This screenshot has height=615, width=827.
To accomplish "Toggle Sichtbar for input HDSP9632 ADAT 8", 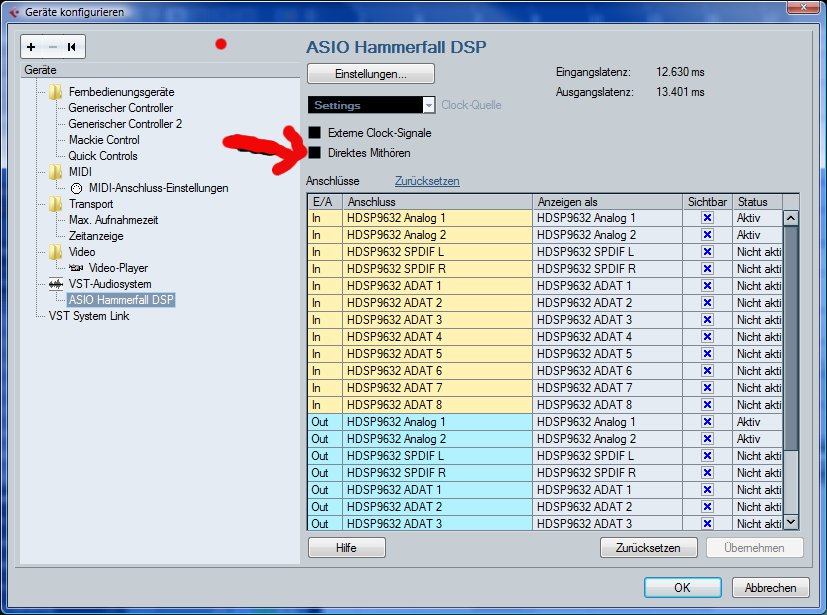I will (x=707, y=405).
